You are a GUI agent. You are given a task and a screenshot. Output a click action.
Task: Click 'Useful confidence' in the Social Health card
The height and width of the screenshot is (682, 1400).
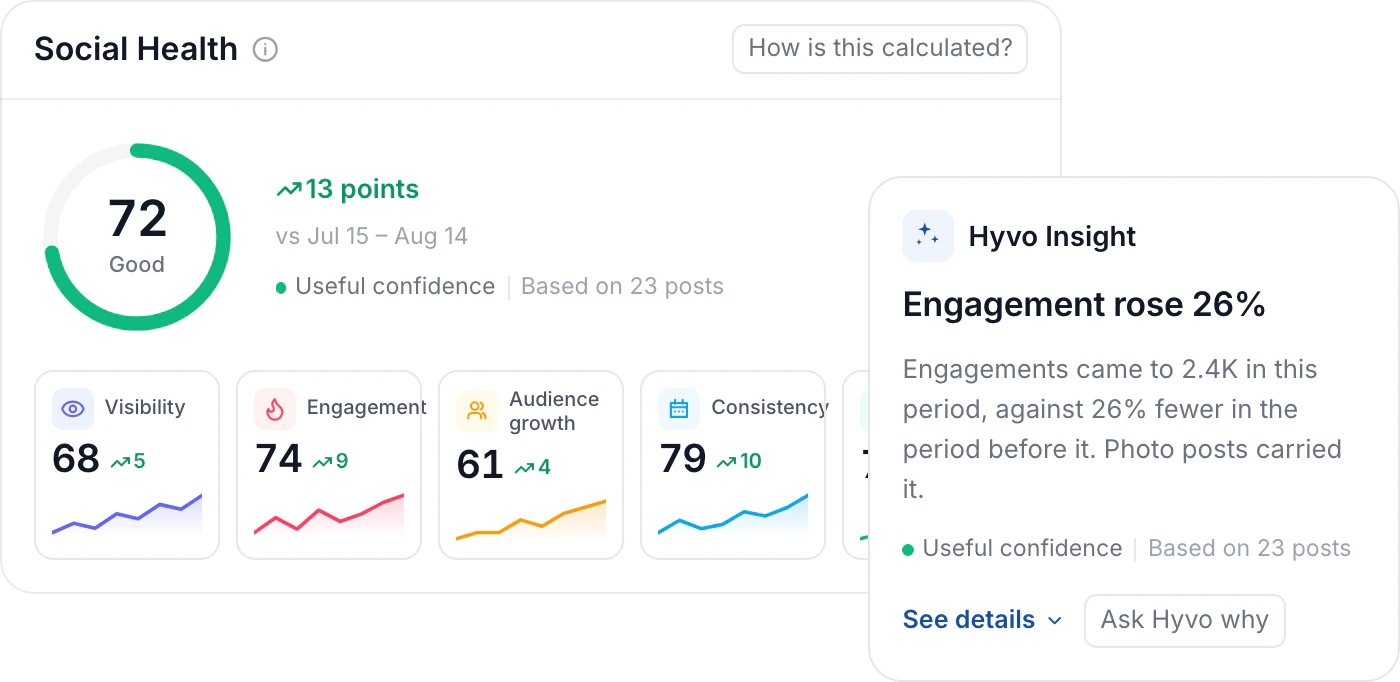pos(395,287)
